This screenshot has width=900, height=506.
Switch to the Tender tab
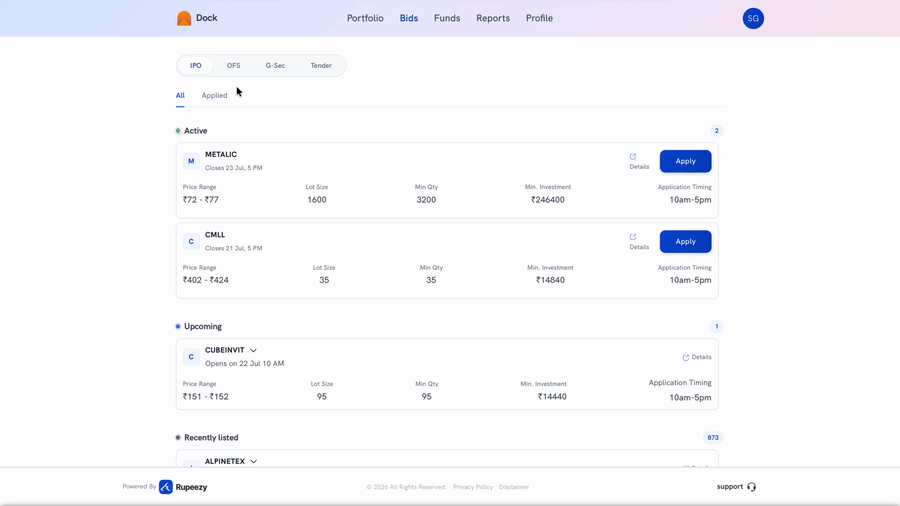[x=321, y=65]
